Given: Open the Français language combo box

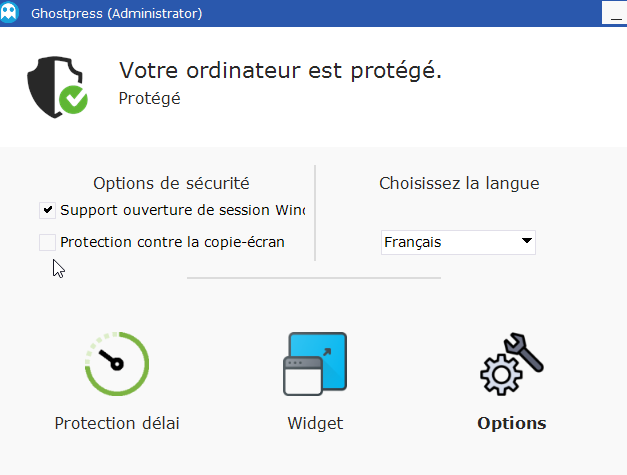Looking at the screenshot, I should (450, 241).
